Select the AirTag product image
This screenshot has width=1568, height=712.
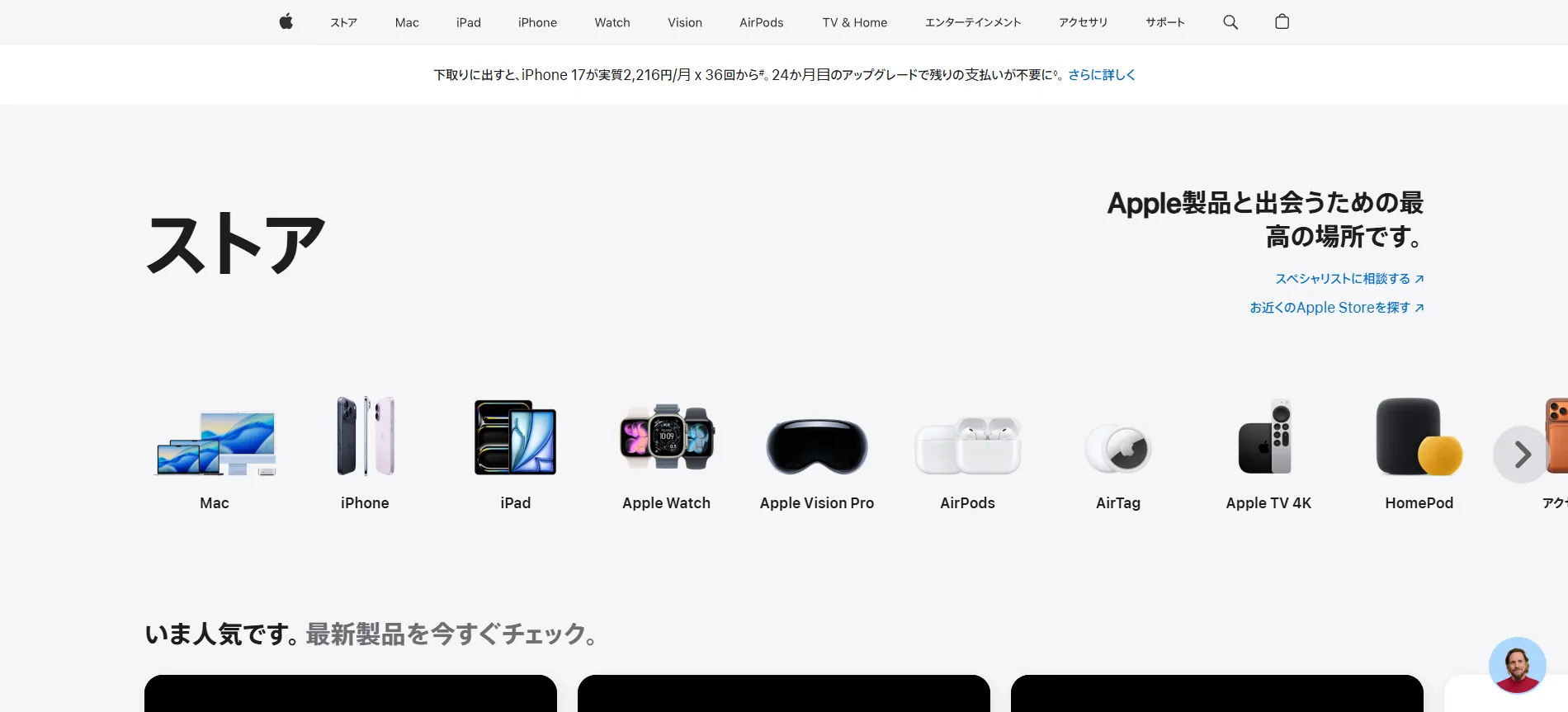[x=1118, y=449]
